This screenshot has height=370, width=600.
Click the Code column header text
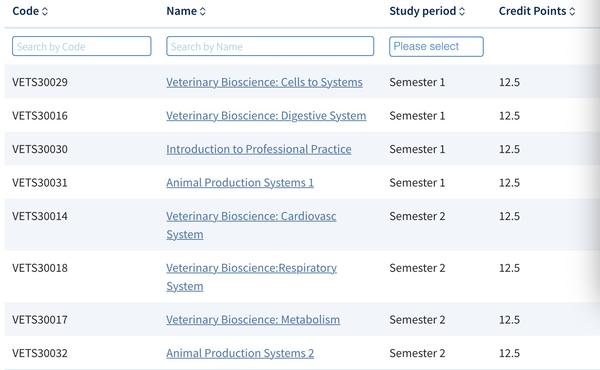(25, 11)
